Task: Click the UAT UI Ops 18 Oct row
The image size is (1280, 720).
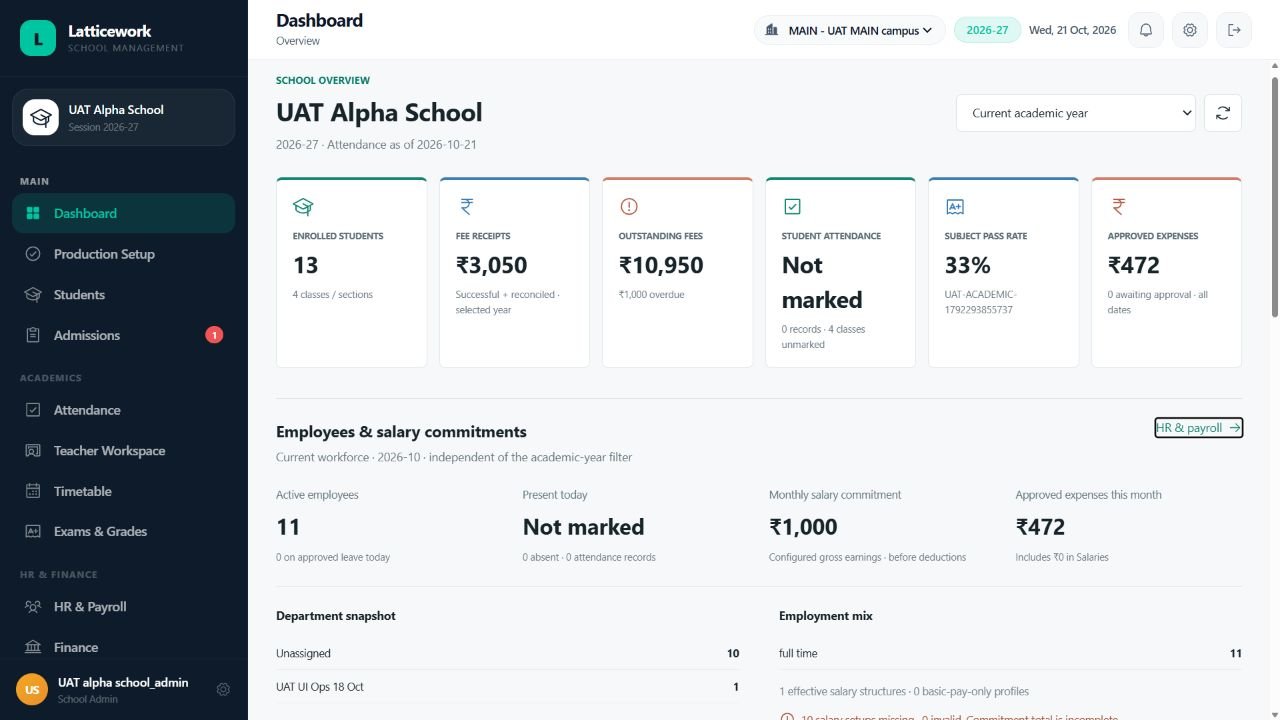Action: click(x=508, y=687)
